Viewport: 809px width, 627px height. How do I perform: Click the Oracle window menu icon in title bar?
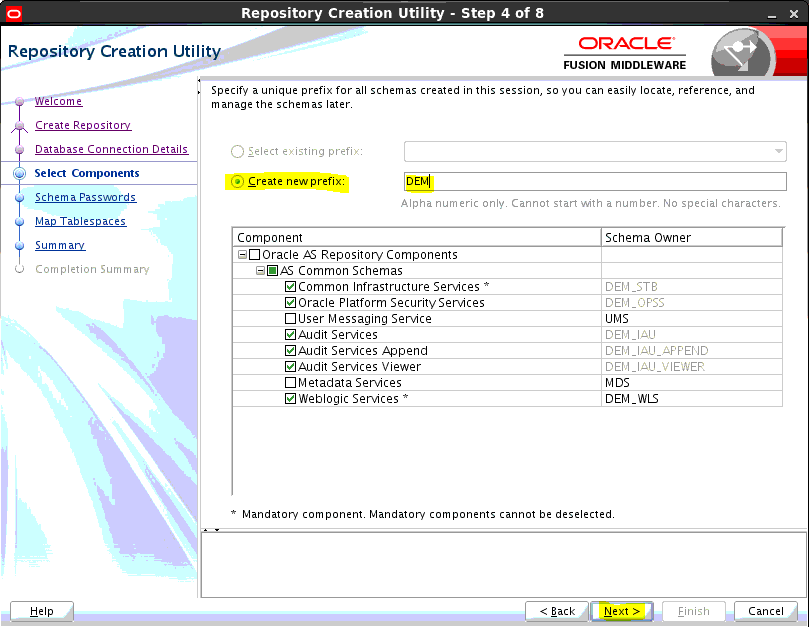[14, 13]
